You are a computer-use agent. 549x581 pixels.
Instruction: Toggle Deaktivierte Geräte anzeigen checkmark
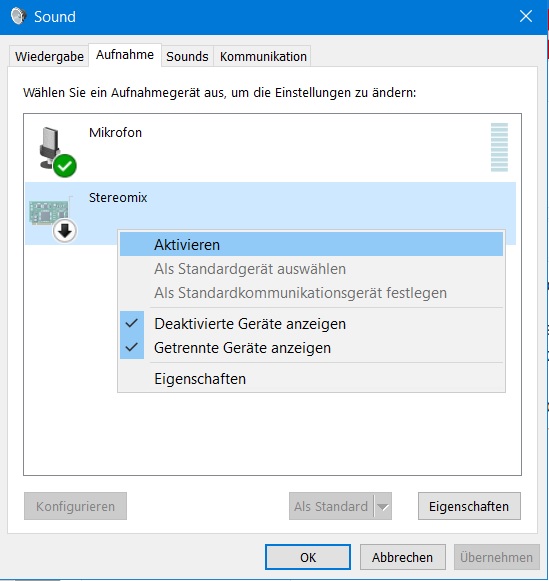(x=132, y=323)
